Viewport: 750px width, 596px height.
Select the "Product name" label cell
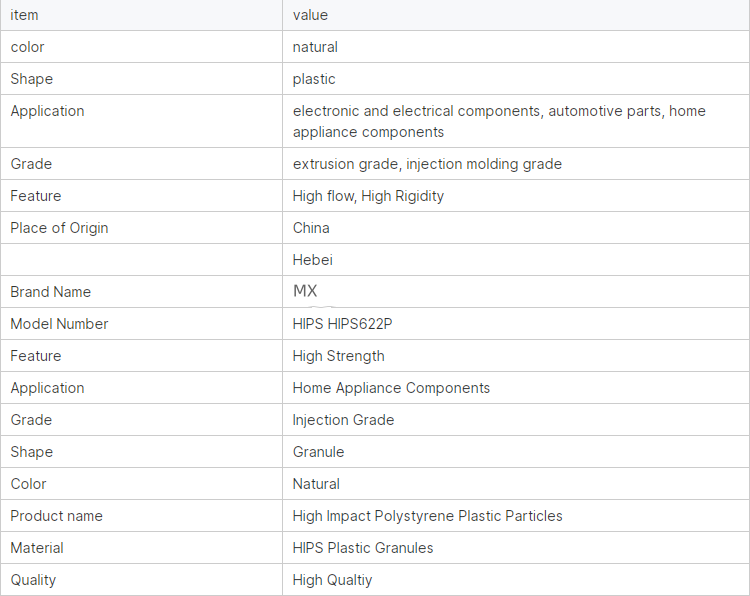pyautogui.click(x=56, y=516)
